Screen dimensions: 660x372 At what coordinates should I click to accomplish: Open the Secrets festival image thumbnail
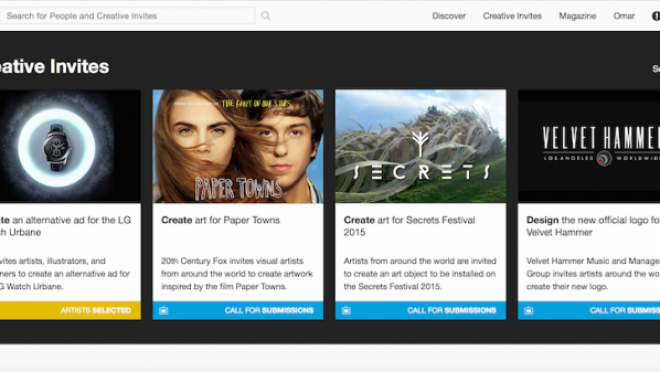pyautogui.click(x=420, y=146)
